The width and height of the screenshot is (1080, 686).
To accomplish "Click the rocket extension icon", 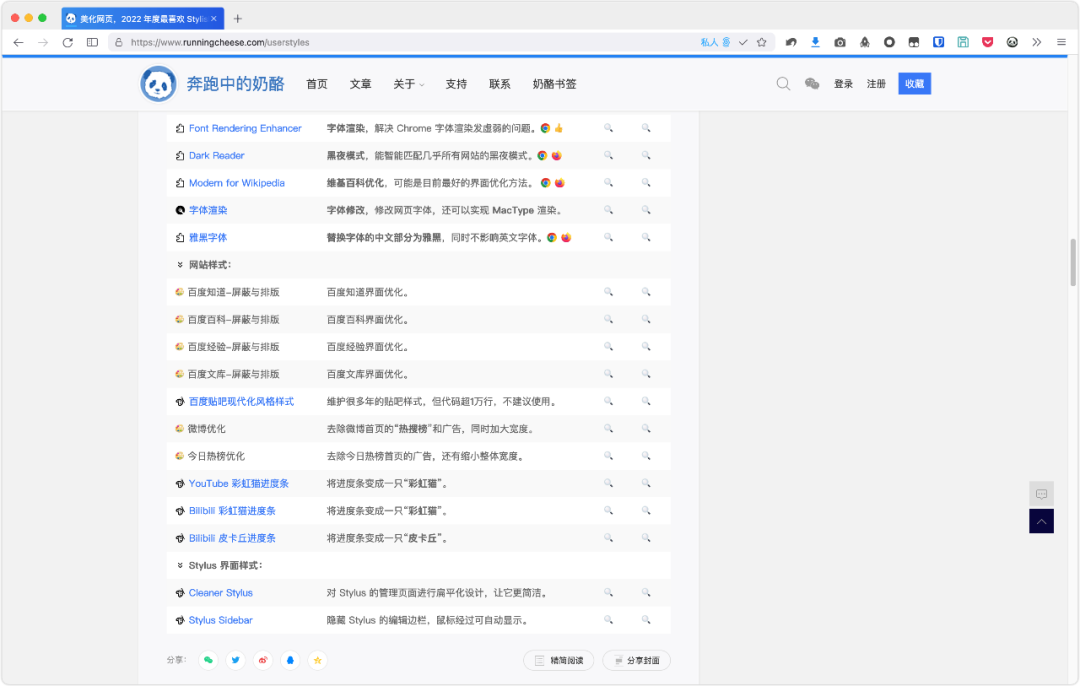I will tap(864, 42).
